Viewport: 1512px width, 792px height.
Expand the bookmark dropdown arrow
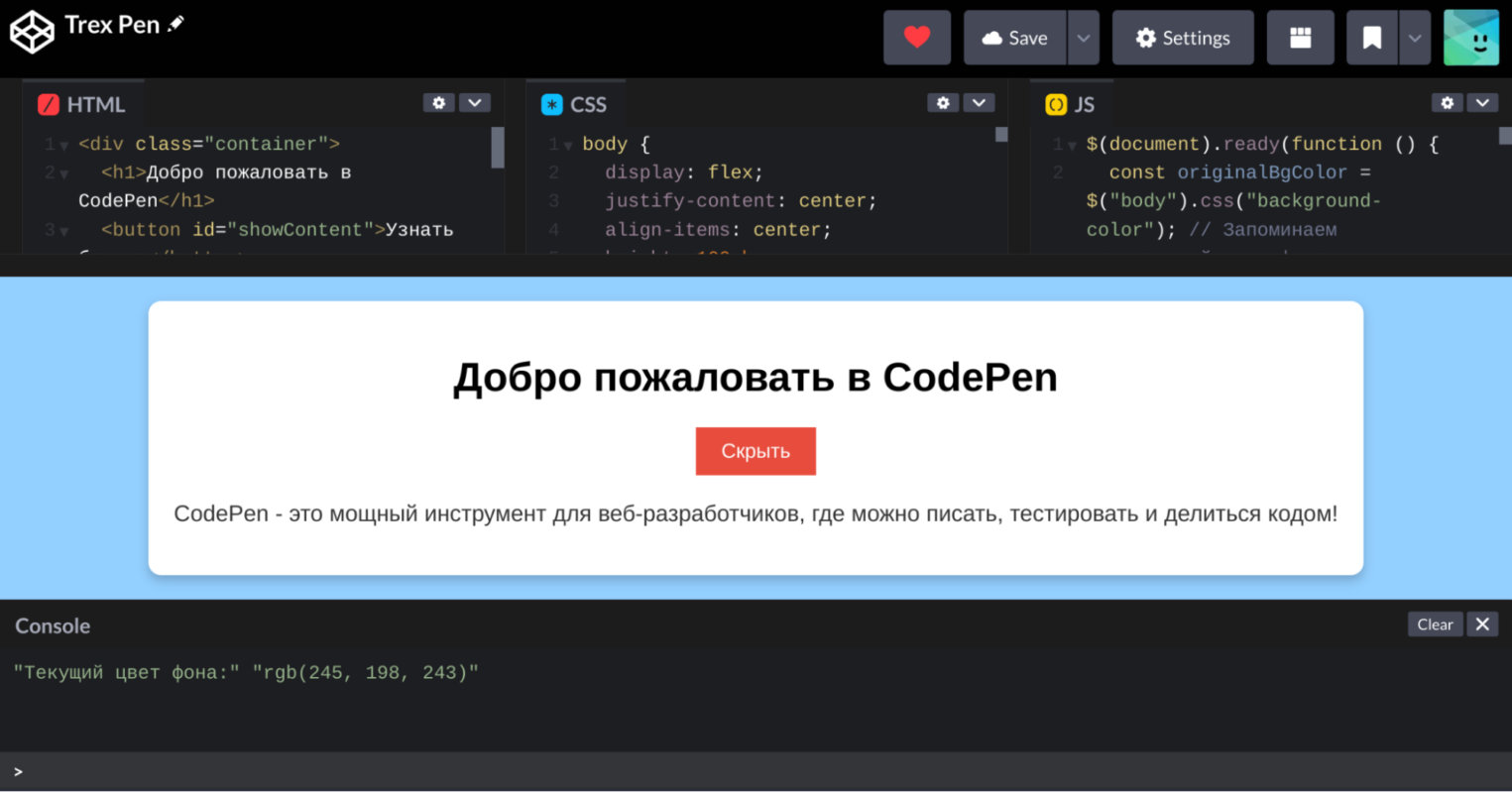(1415, 38)
